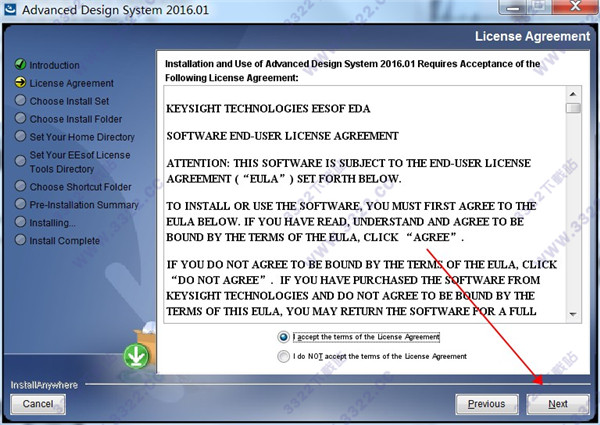Click SOFTWARE END-USER LICENSE AGREEMENT heading text
600x425 pixels.
pyautogui.click(x=282, y=136)
